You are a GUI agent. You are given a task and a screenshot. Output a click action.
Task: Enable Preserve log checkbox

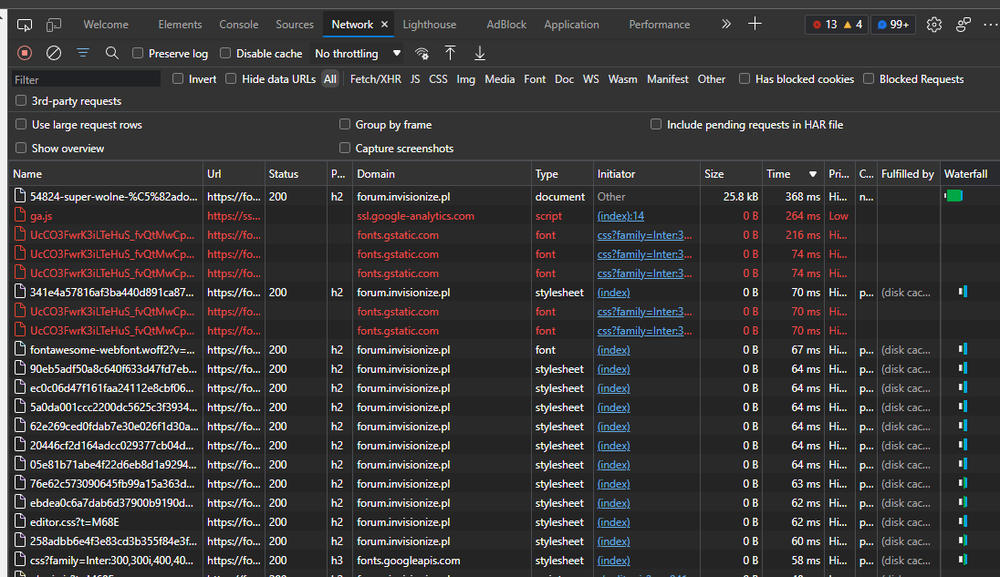click(x=138, y=53)
